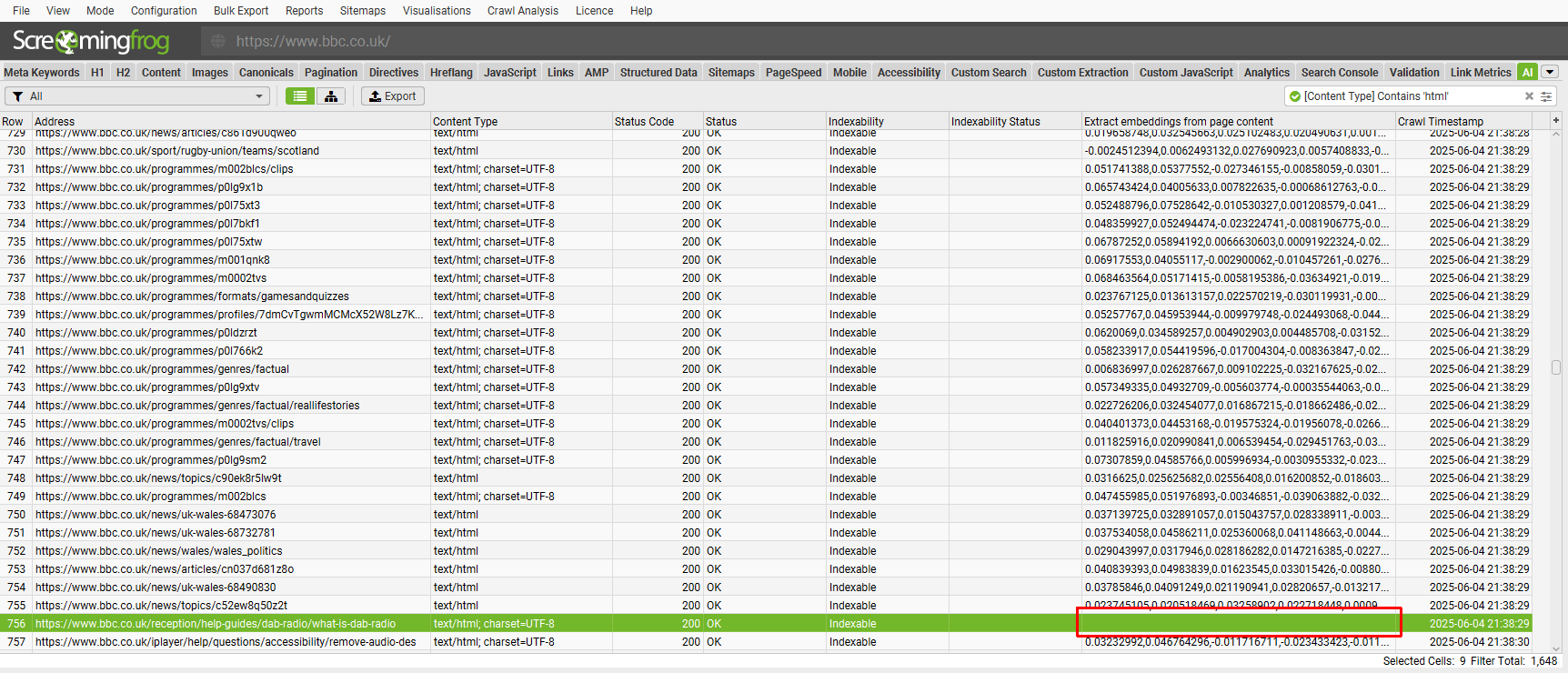Image resolution: width=1568 pixels, height=673 pixels.
Task: Switch to the Canonicals tab
Action: [266, 72]
